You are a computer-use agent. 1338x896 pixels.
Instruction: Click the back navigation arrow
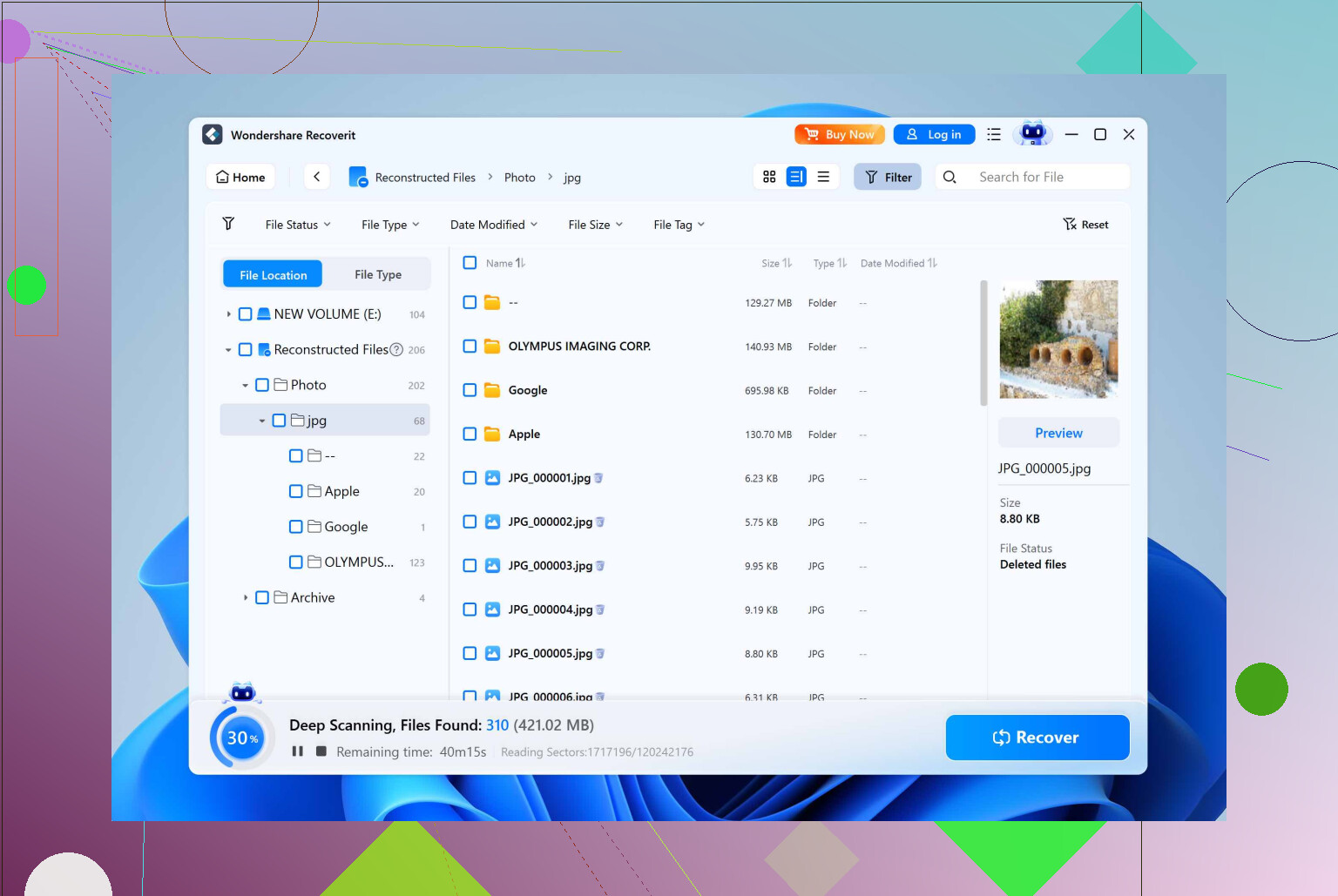pos(316,176)
